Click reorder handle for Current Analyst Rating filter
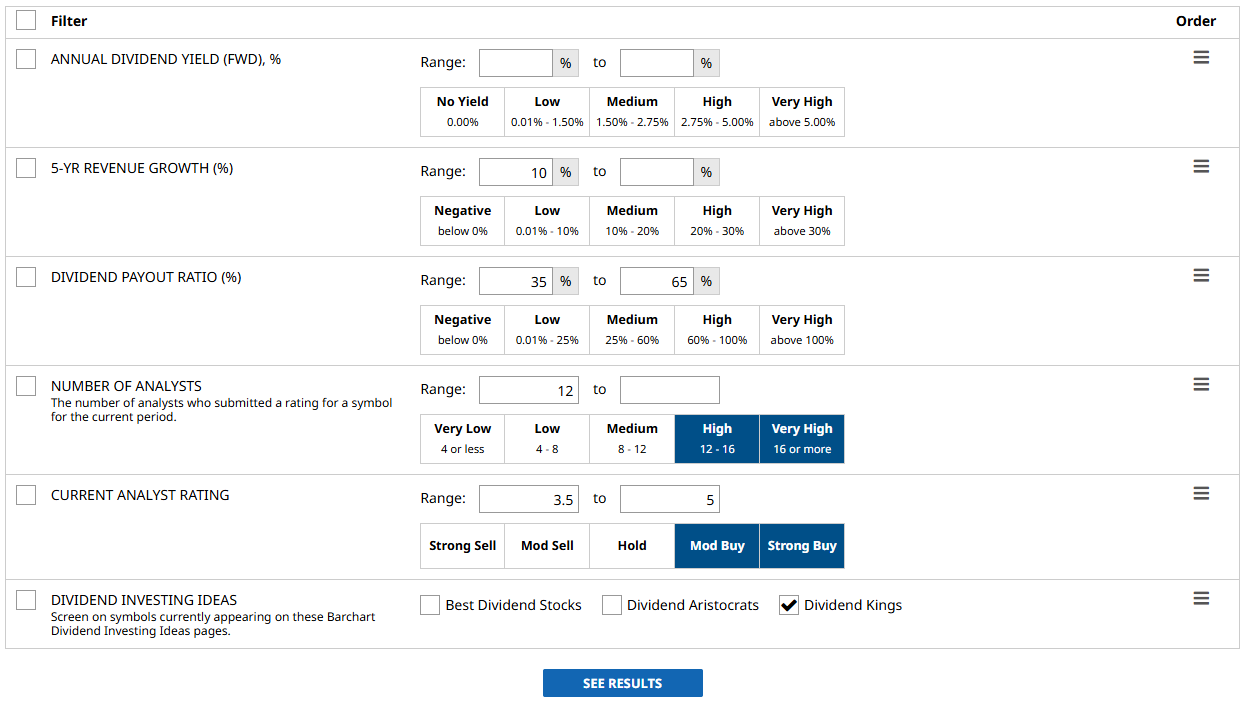 click(x=1201, y=494)
